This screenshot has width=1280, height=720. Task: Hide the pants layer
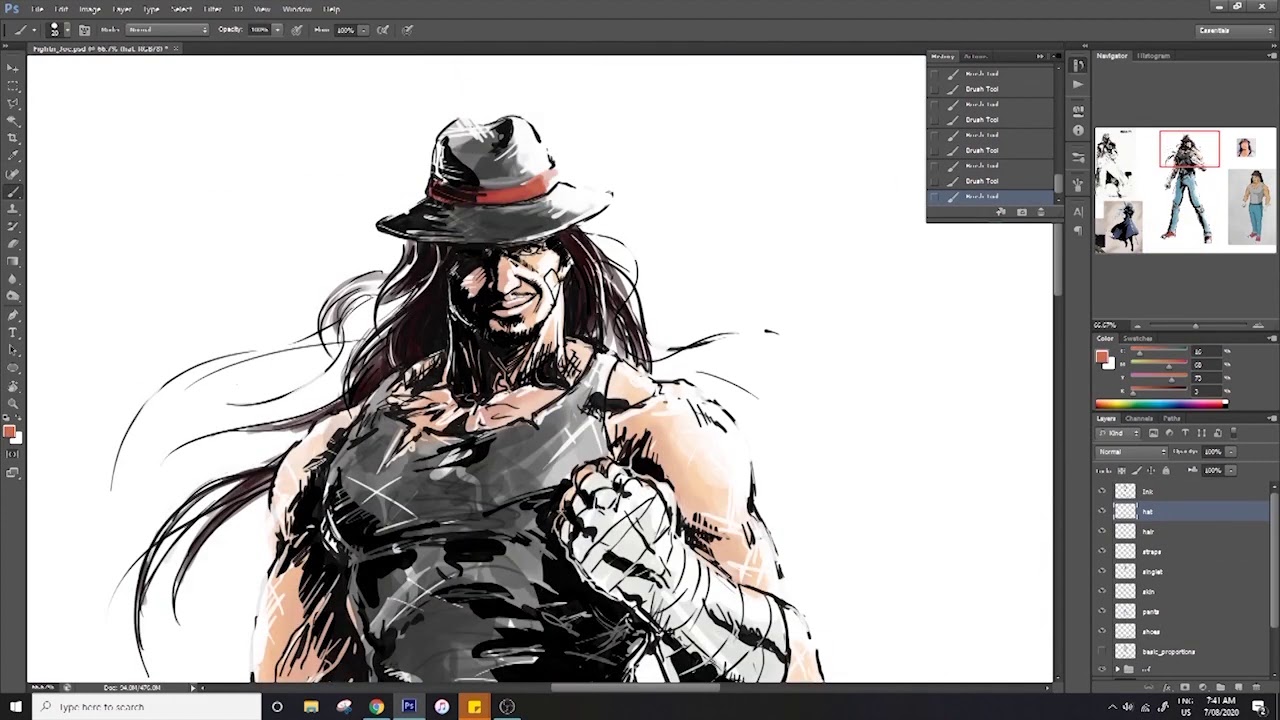tap(1102, 611)
